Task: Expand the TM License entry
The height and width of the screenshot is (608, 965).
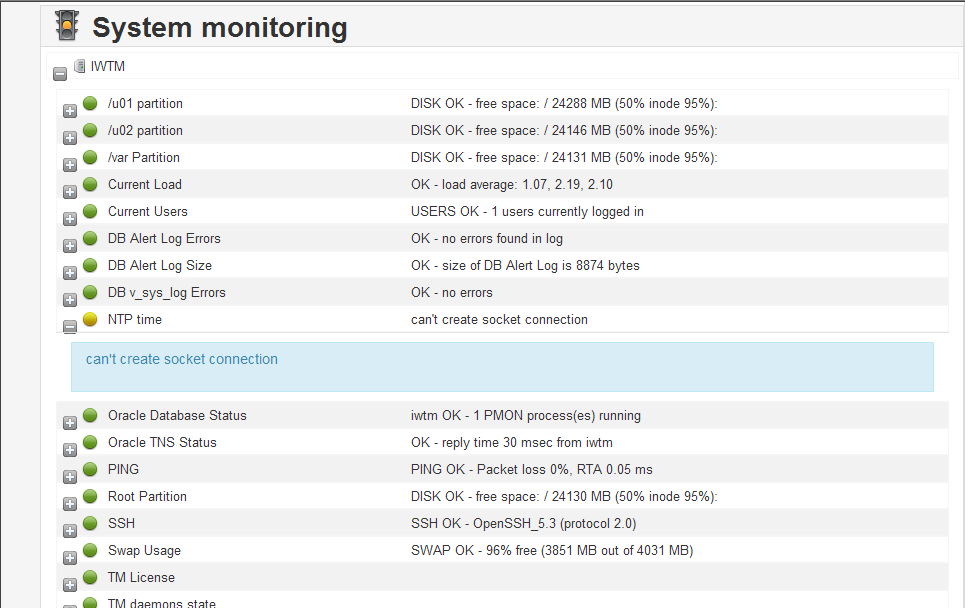Action: pyautogui.click(x=70, y=584)
